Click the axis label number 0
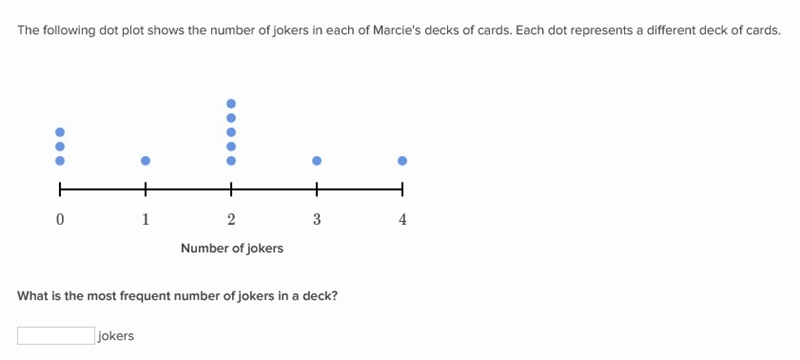The width and height of the screenshot is (800, 360). click(x=60, y=220)
